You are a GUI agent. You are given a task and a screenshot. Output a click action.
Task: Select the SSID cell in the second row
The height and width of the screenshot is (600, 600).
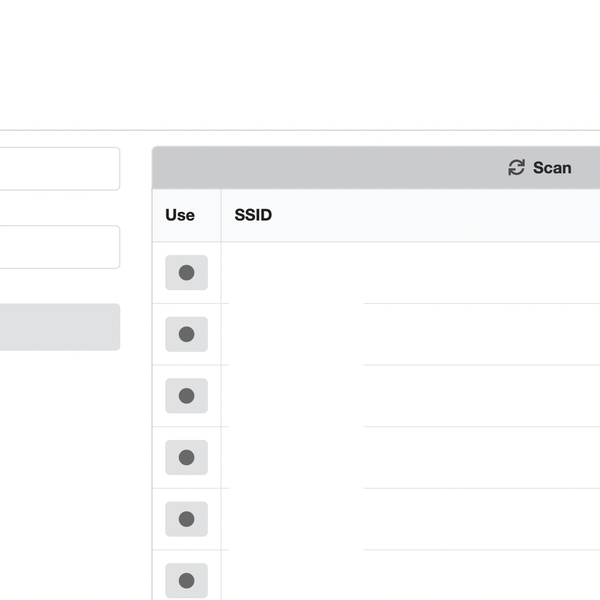(x=400, y=334)
